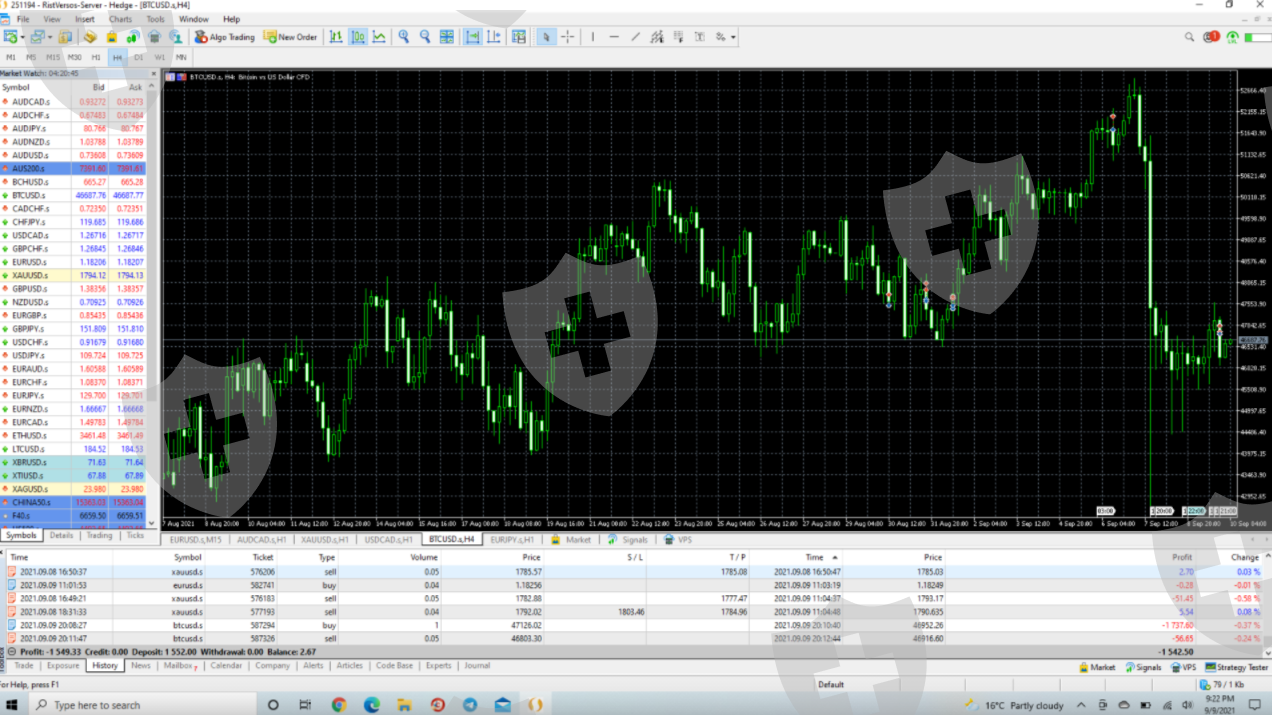Toggle chart shift from right border
This screenshot has height=715, width=1272.
(x=493, y=37)
